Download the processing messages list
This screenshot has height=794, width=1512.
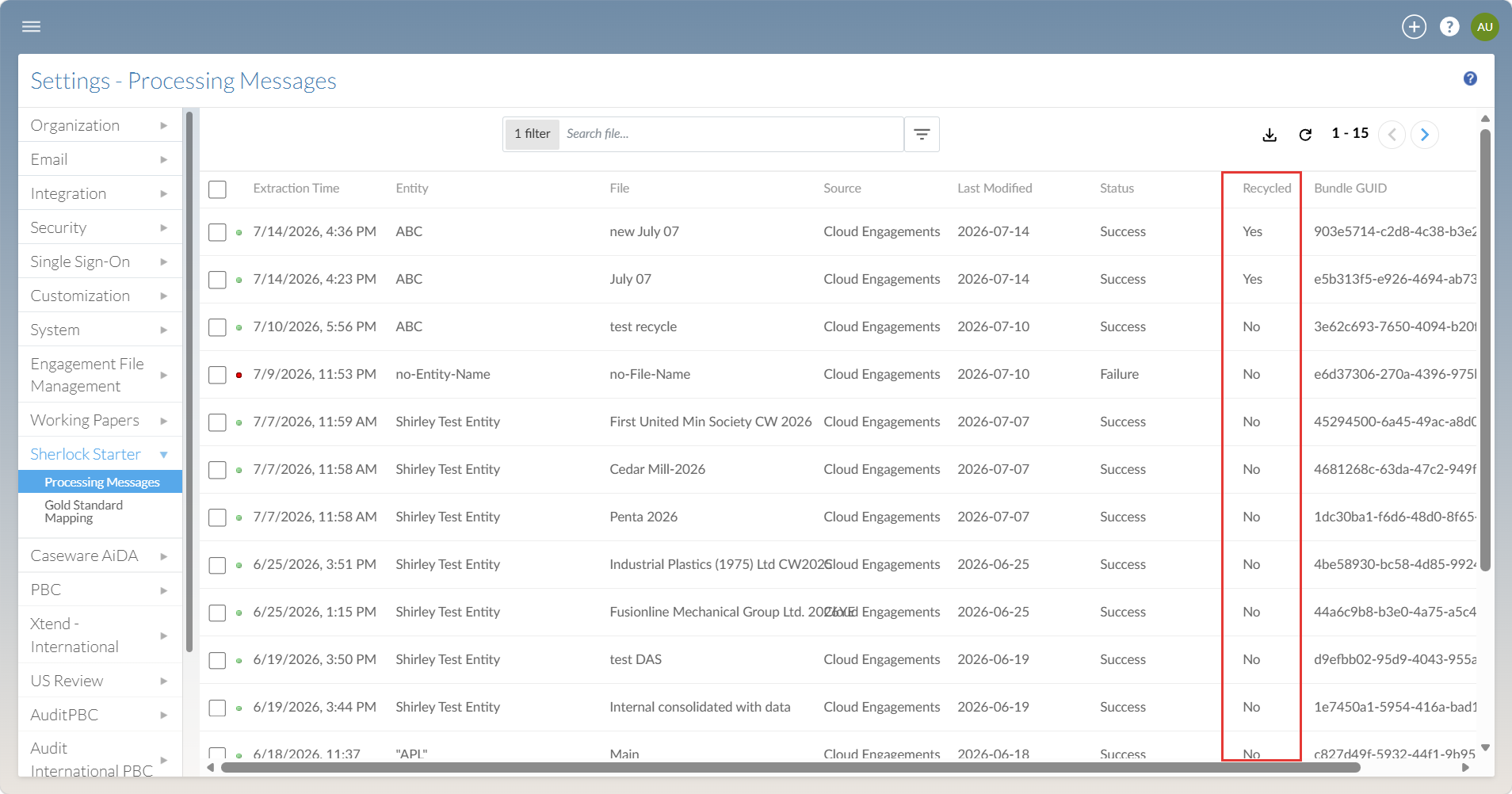(x=1270, y=135)
